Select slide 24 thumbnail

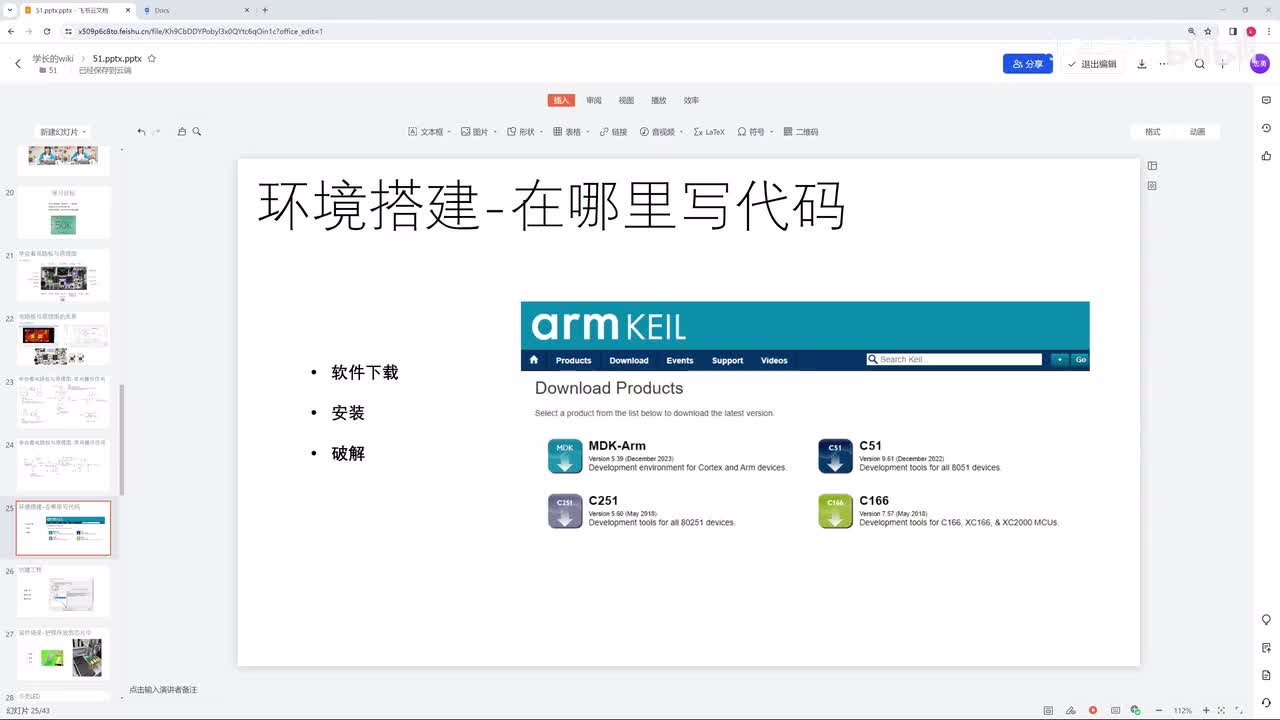coord(63,465)
